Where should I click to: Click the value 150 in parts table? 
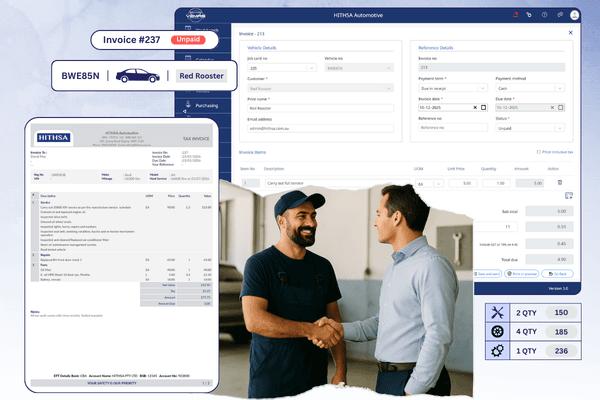561,312
